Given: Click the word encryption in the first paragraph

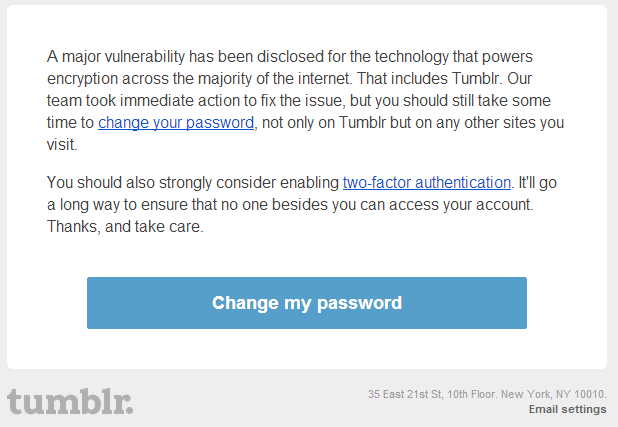Looking at the screenshot, I should point(87,79).
